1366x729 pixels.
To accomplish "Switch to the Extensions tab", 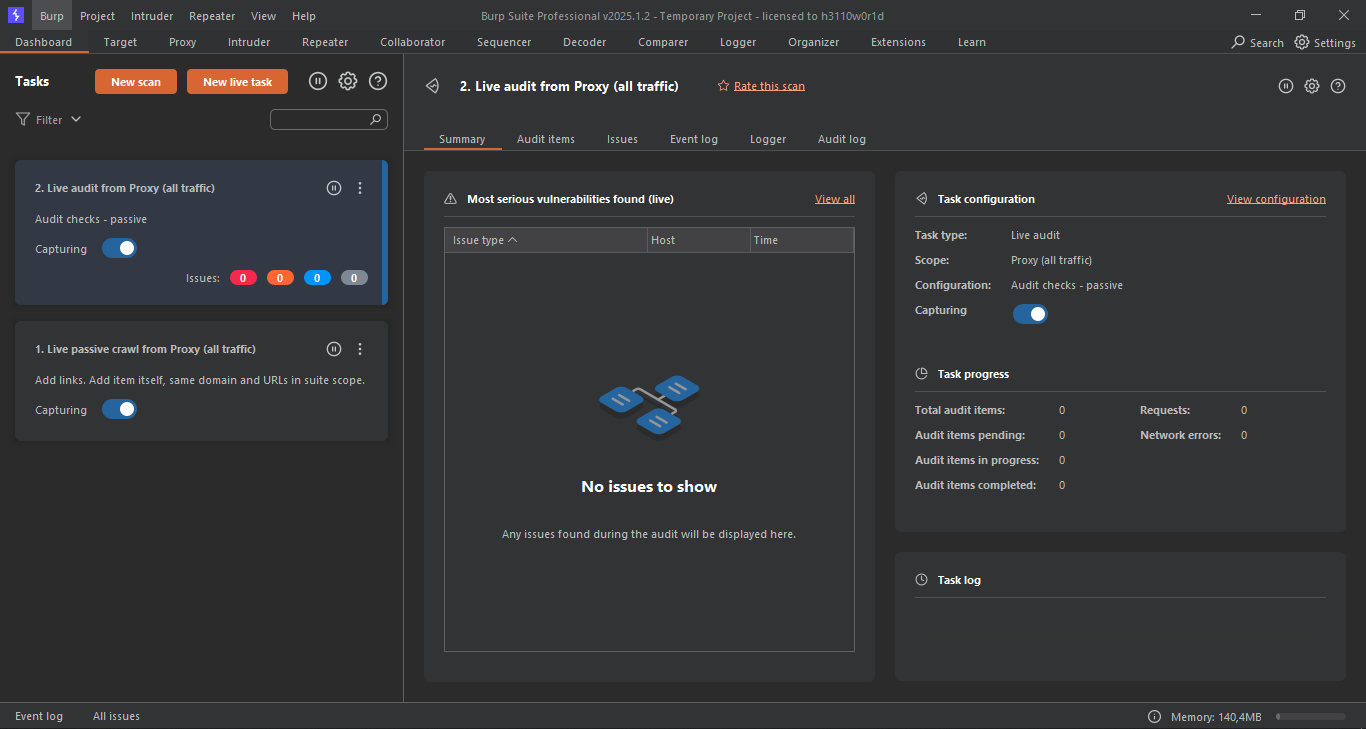I will pyautogui.click(x=898, y=42).
